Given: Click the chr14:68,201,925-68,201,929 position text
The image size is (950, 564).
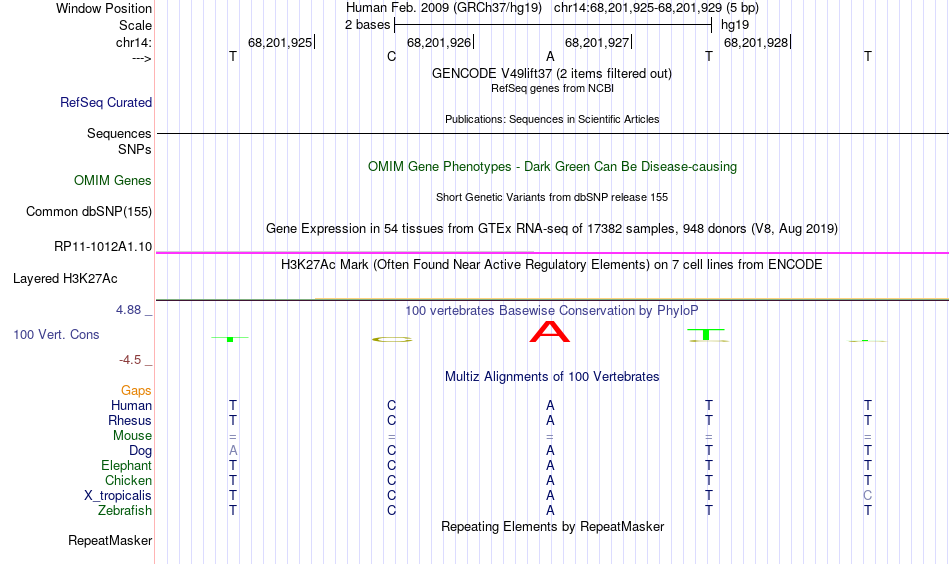Looking at the screenshot, I should [x=656, y=8].
